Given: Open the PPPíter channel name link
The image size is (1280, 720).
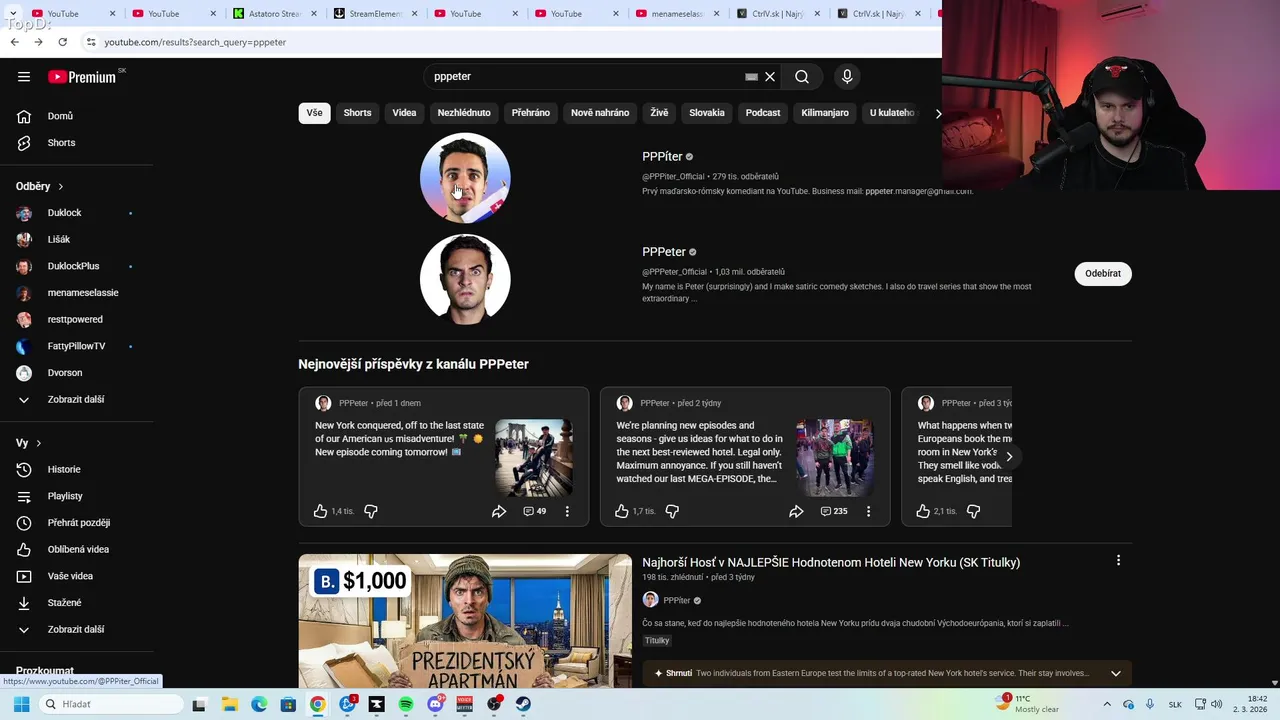Looking at the screenshot, I should tap(662, 156).
